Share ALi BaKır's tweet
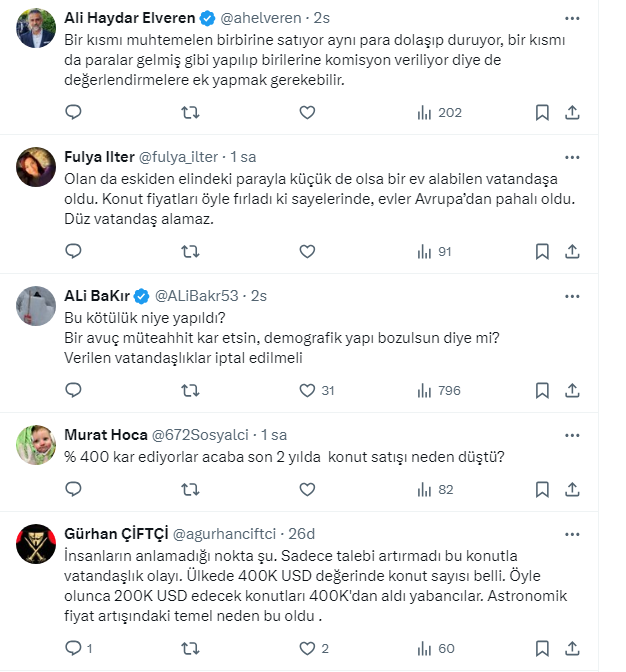 [572, 390]
